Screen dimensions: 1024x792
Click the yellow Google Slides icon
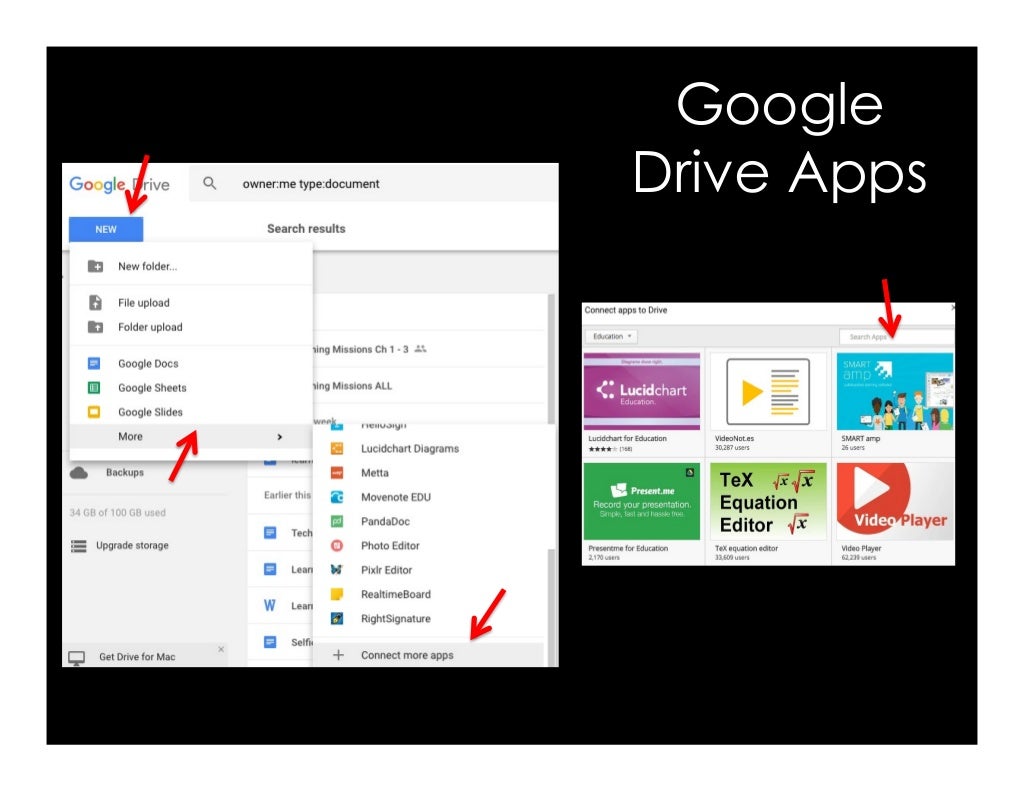coord(94,412)
